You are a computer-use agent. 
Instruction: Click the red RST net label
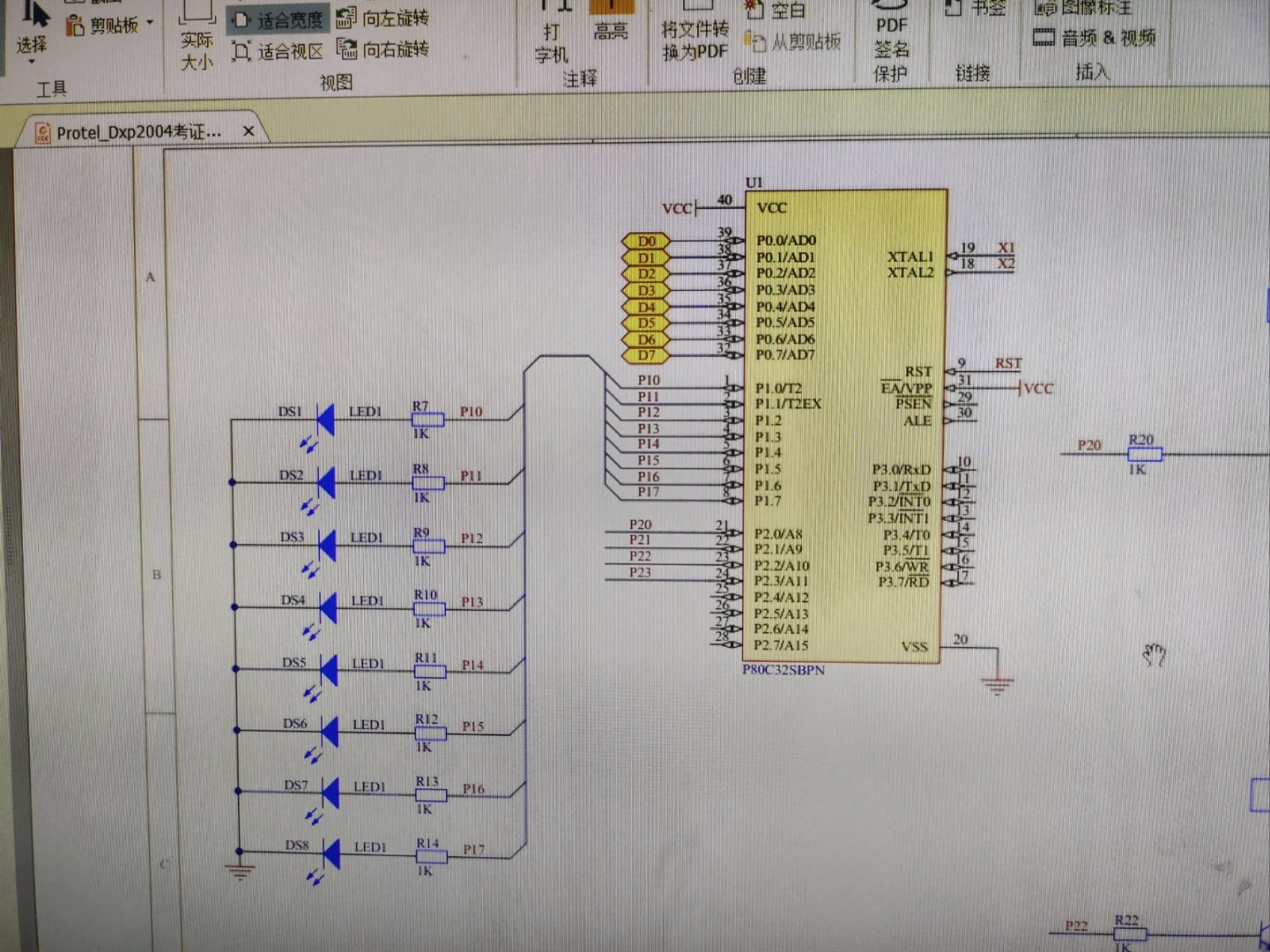(1008, 363)
